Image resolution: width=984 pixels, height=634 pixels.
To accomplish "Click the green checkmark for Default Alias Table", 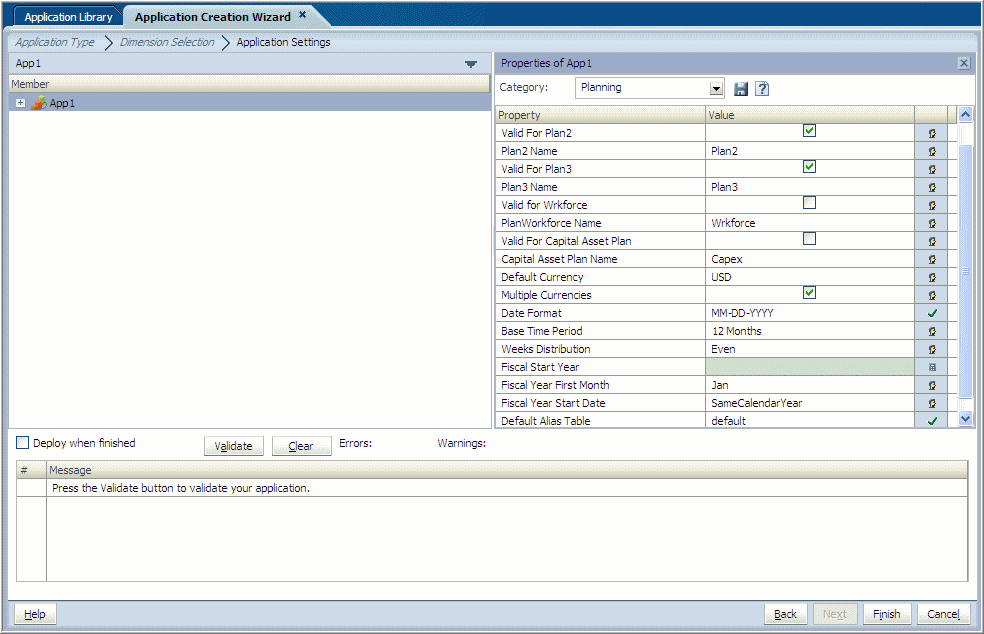I will 932,421.
